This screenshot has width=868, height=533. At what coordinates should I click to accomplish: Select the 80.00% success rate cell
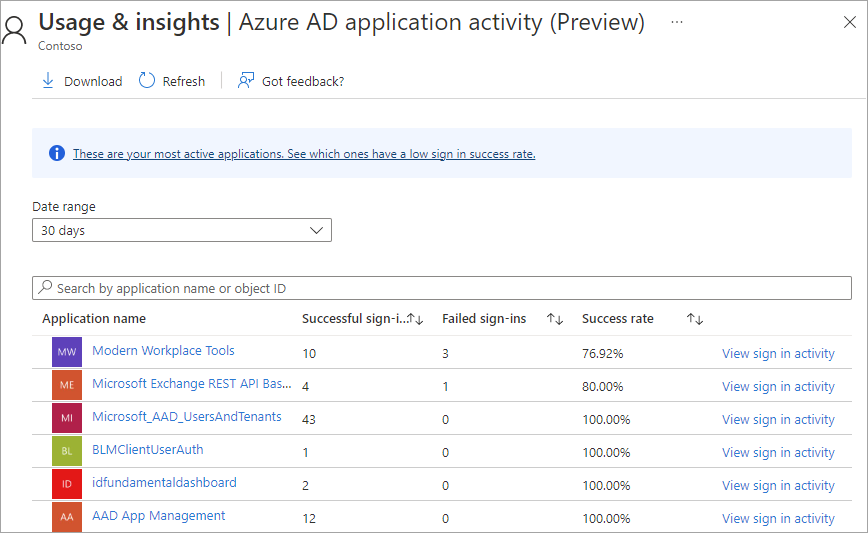[602, 386]
